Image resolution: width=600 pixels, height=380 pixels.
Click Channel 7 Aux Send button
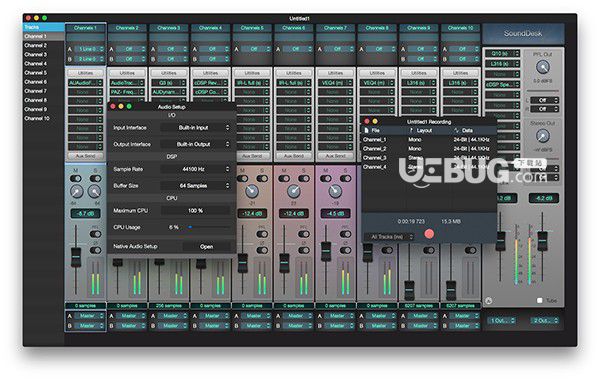pos(336,156)
